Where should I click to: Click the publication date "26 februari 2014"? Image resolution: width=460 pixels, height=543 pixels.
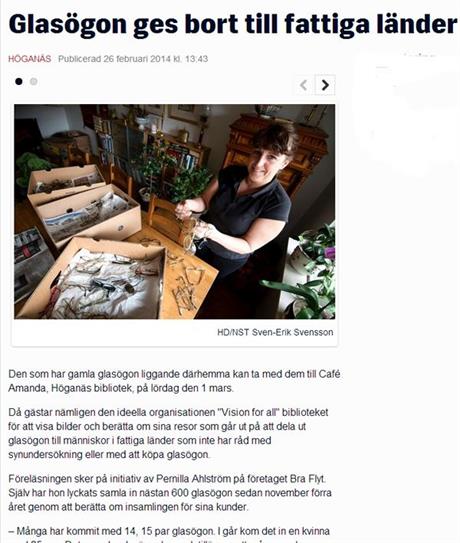pos(137,59)
